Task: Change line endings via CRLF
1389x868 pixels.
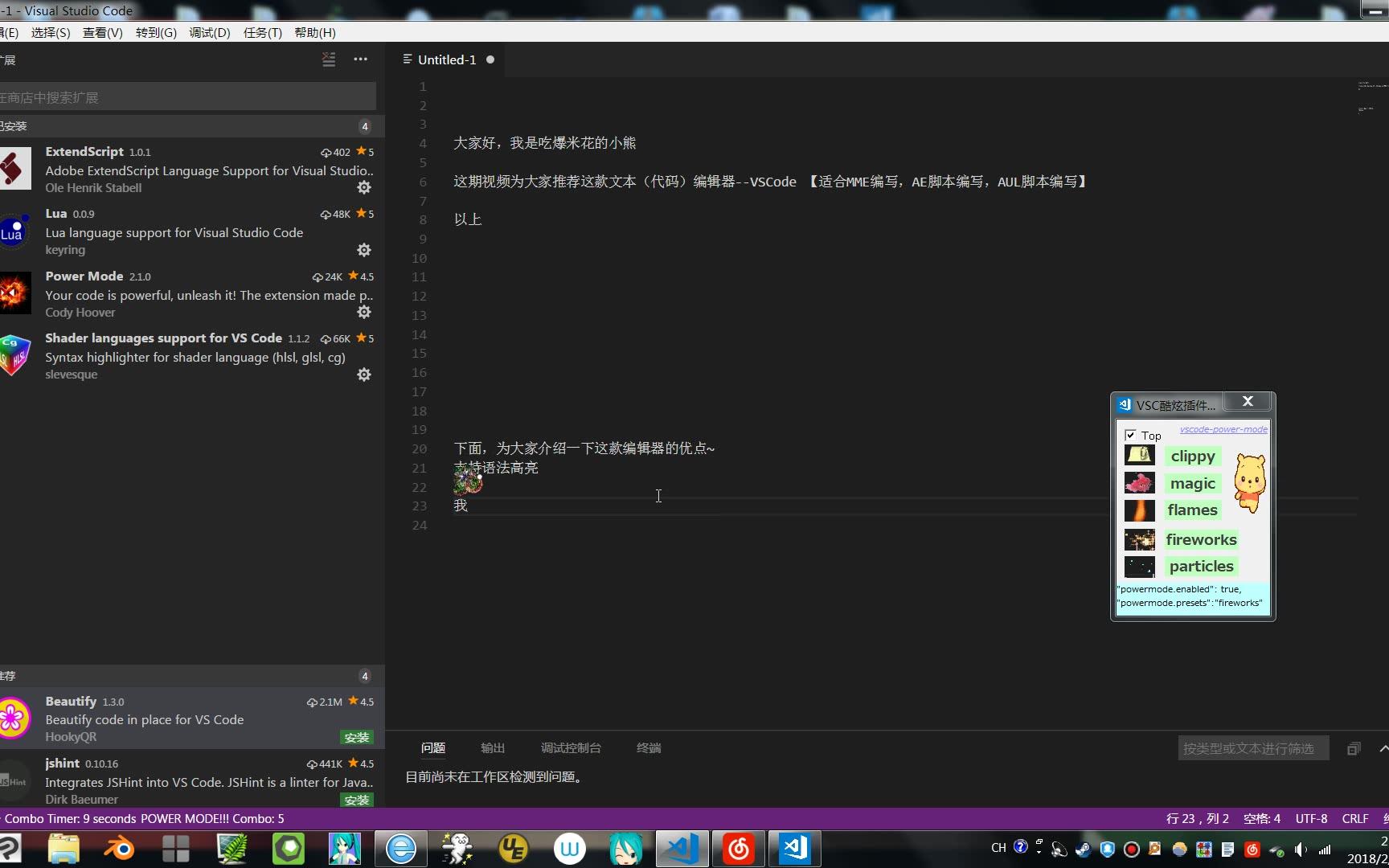Action: (1355, 818)
